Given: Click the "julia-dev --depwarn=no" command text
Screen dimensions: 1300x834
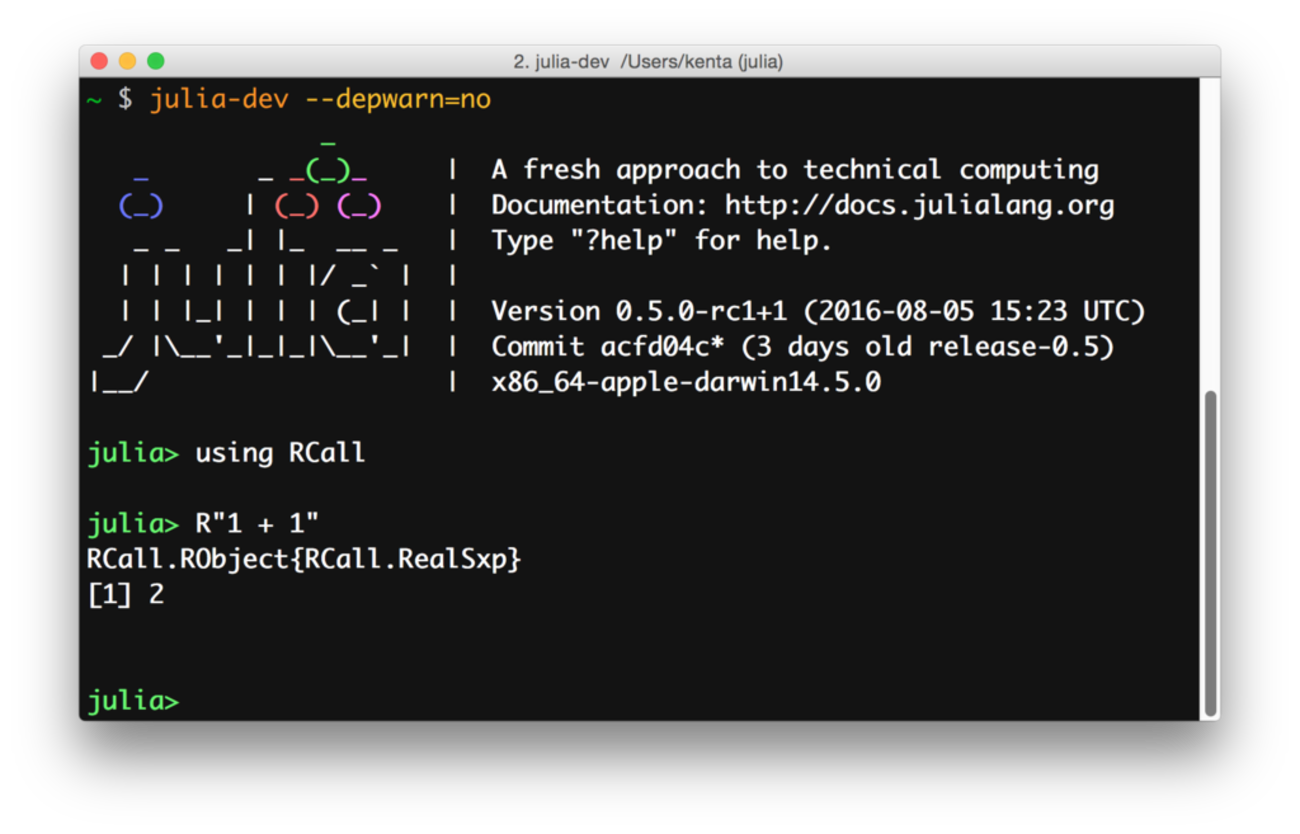Looking at the screenshot, I should [320, 100].
